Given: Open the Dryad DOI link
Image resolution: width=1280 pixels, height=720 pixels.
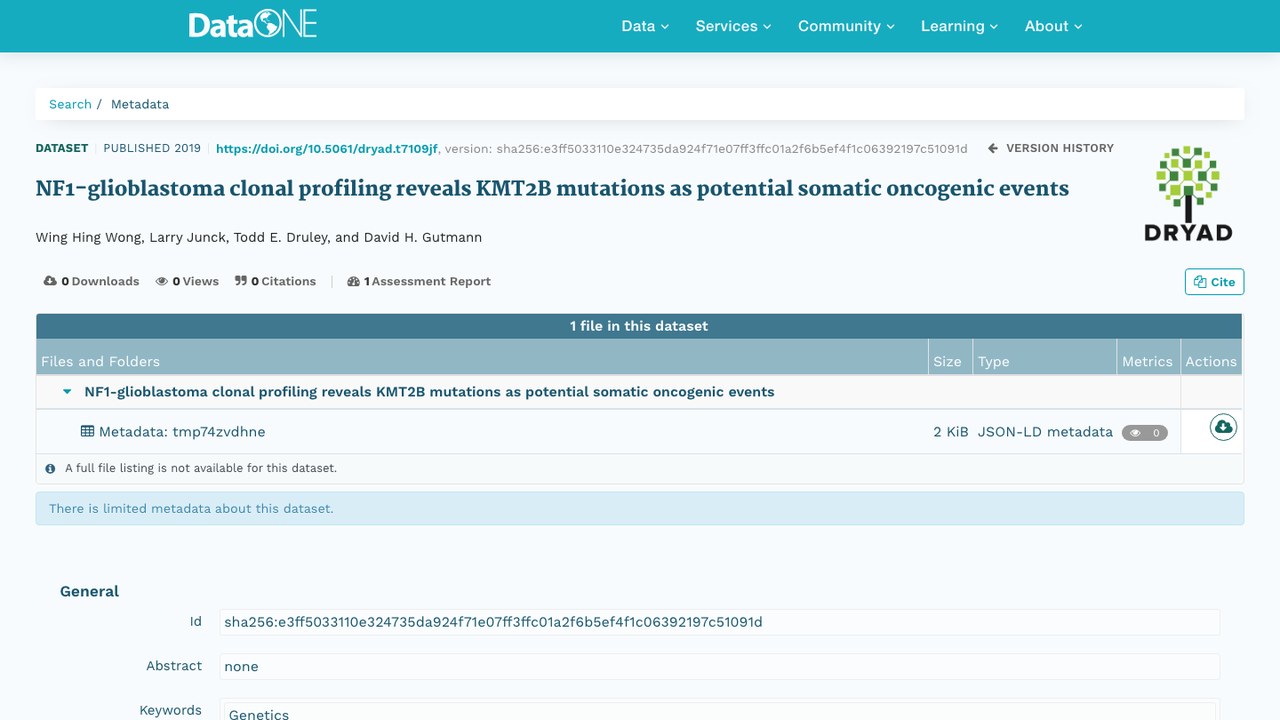Looking at the screenshot, I should click(x=327, y=148).
